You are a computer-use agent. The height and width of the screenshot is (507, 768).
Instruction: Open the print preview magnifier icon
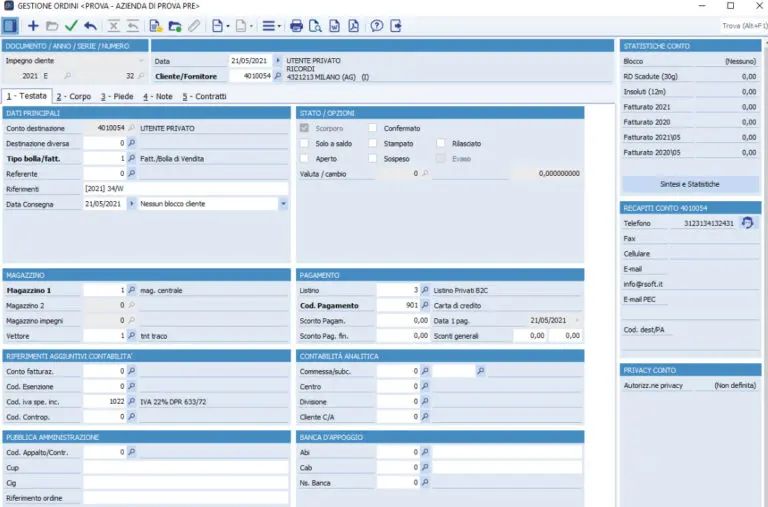click(315, 26)
